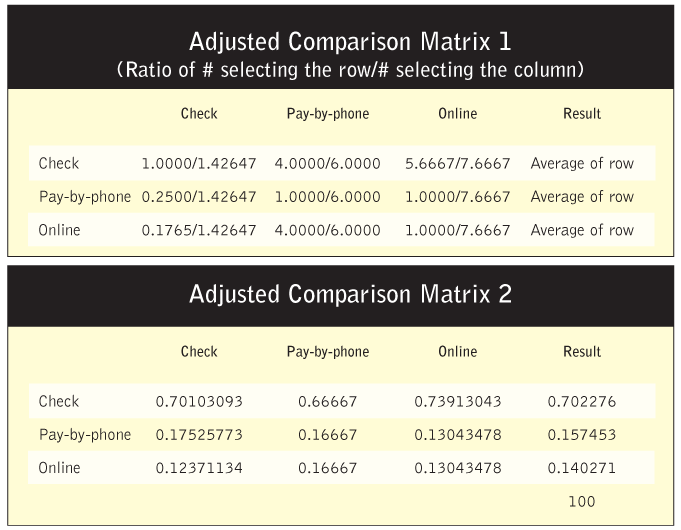Select the 0.1765/1.42647 cell
Viewport: 681px width, 530px height.
(199, 230)
